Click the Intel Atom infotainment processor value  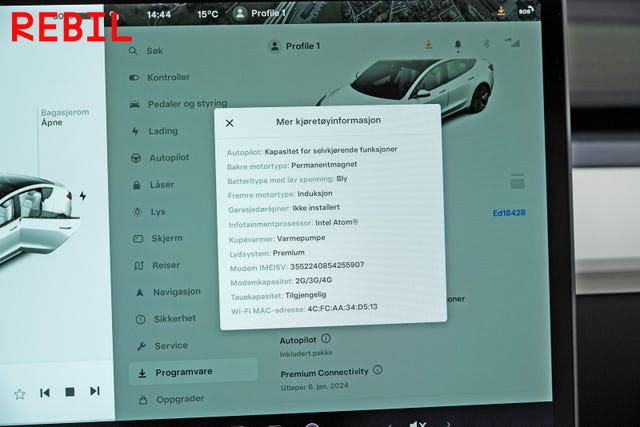(x=337, y=223)
